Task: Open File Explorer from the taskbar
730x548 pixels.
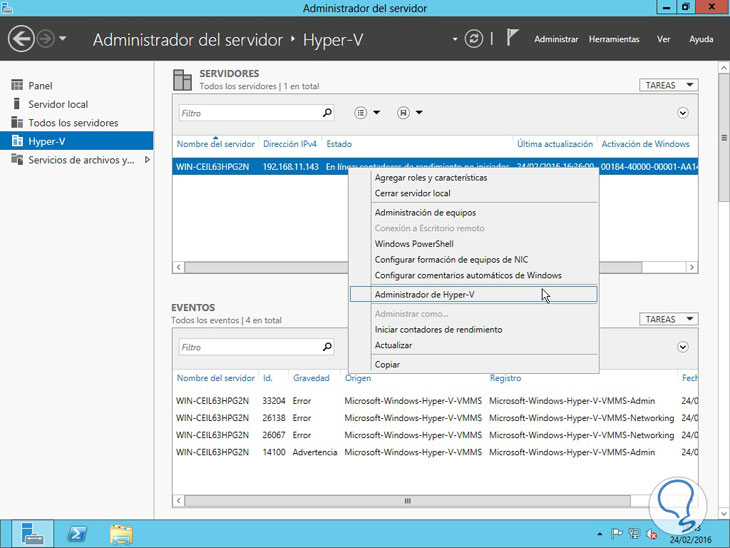Action: [121, 534]
